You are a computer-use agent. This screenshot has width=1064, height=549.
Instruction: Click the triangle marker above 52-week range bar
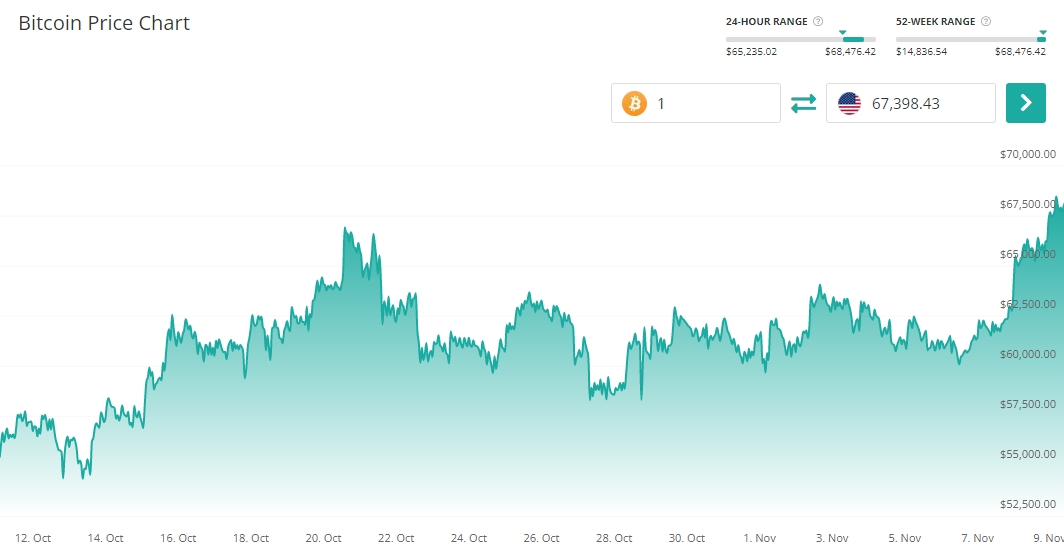click(1042, 32)
